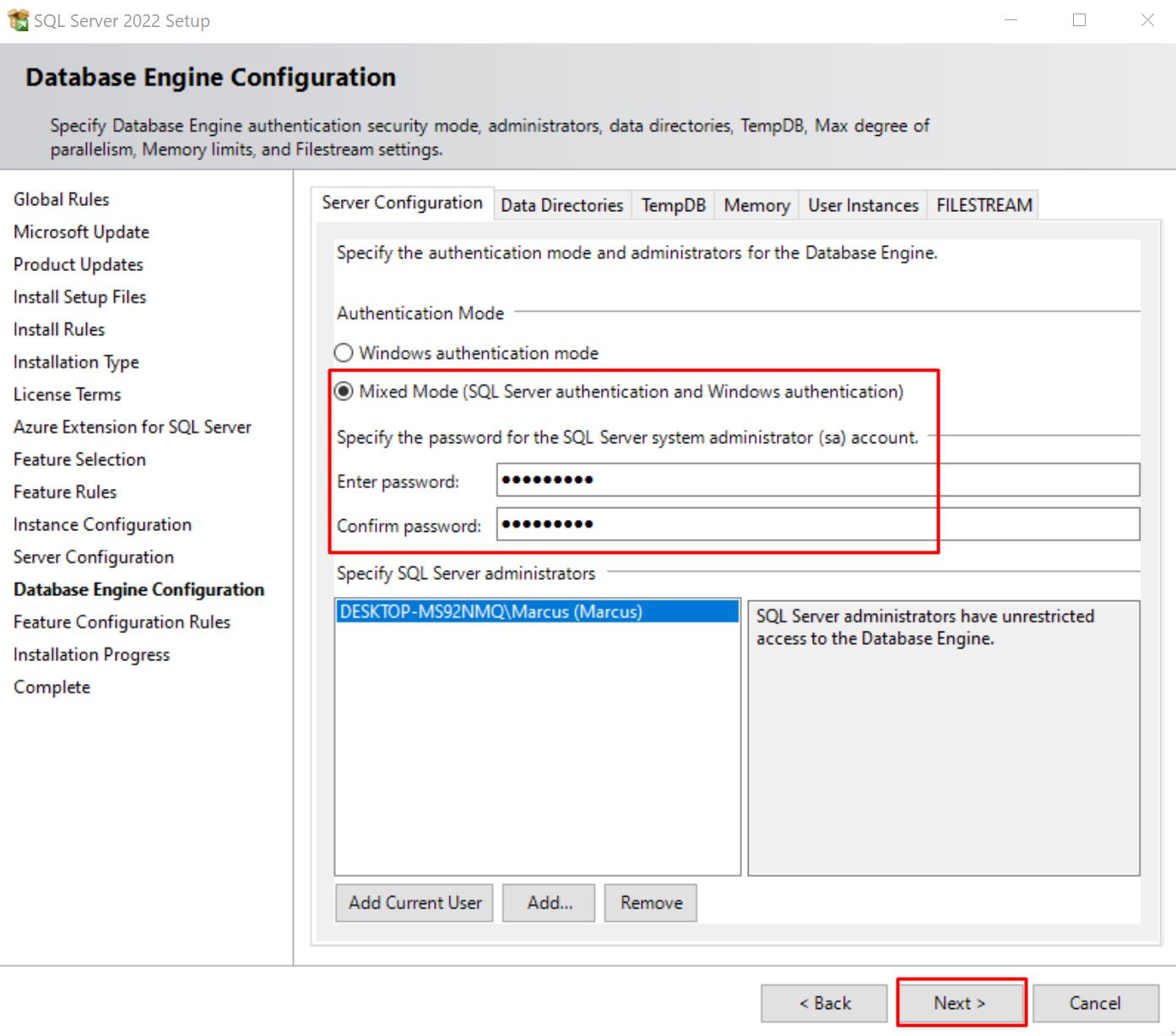
Task: Click Feature Selection step
Action: [x=80, y=459]
